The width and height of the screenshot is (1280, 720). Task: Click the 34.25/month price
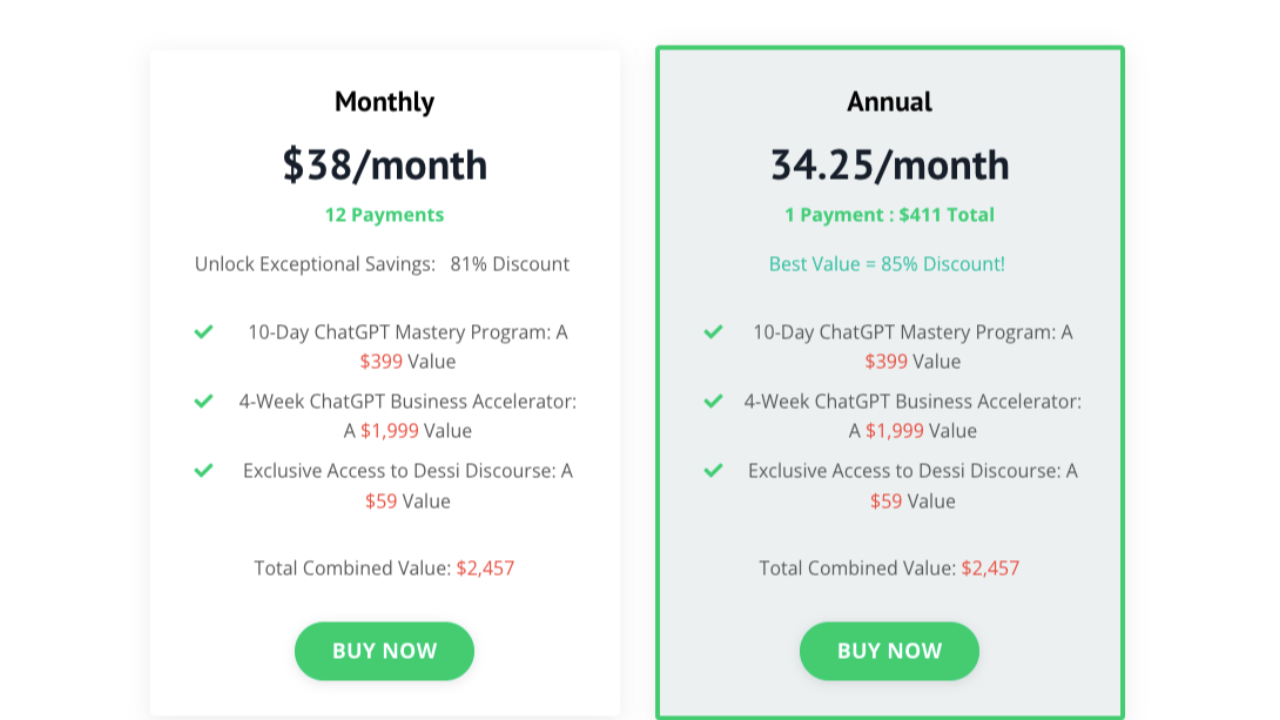click(889, 165)
